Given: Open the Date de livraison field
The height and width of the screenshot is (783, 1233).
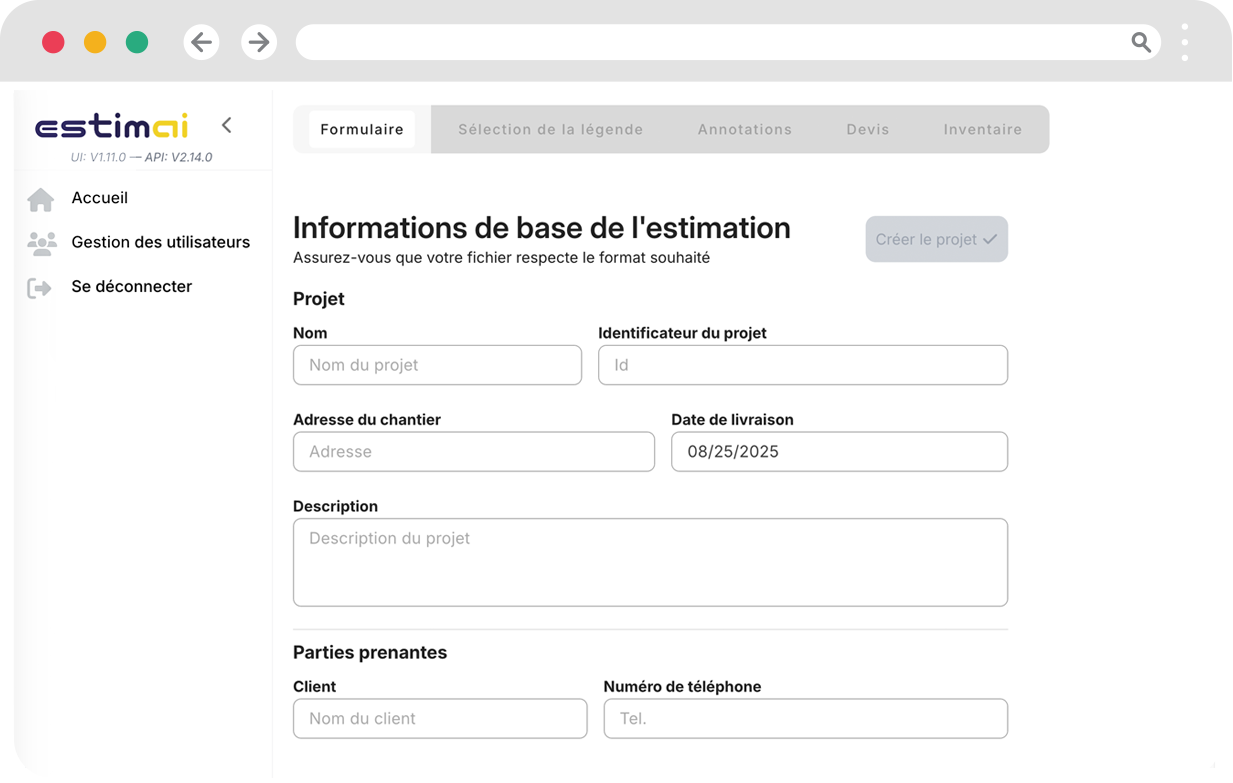Looking at the screenshot, I should (x=840, y=452).
